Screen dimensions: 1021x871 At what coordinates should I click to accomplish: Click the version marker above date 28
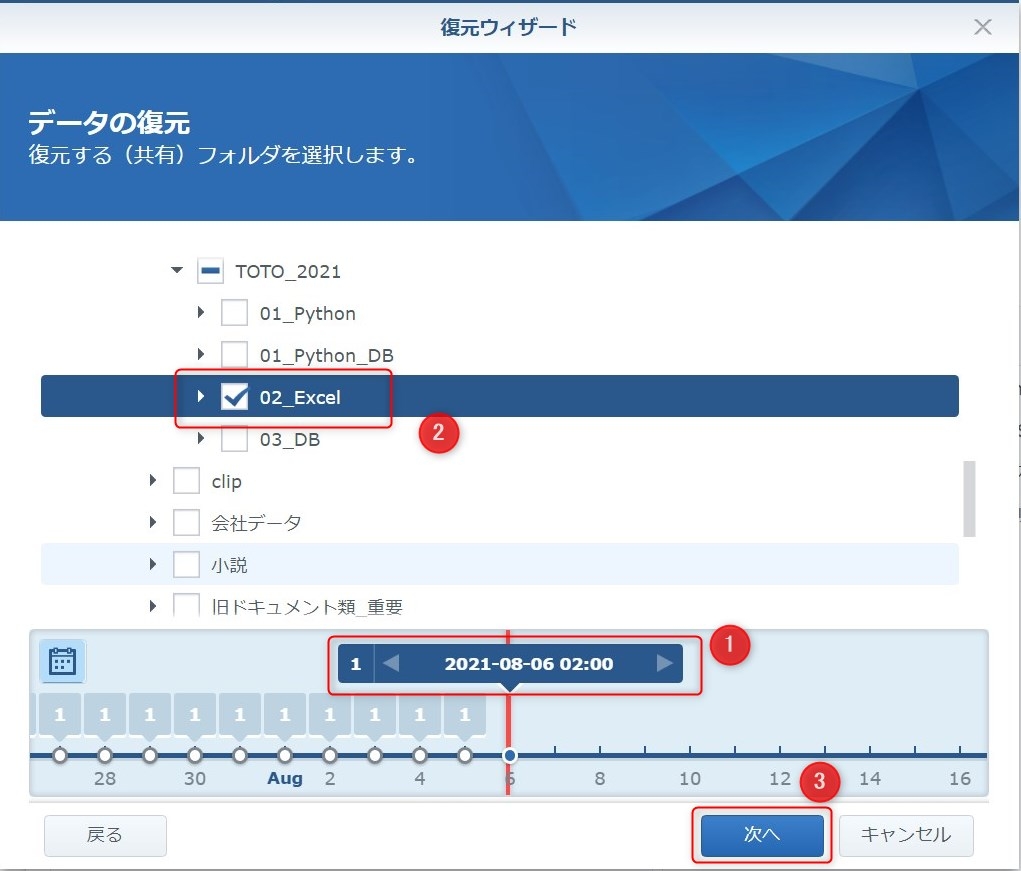click(x=105, y=715)
